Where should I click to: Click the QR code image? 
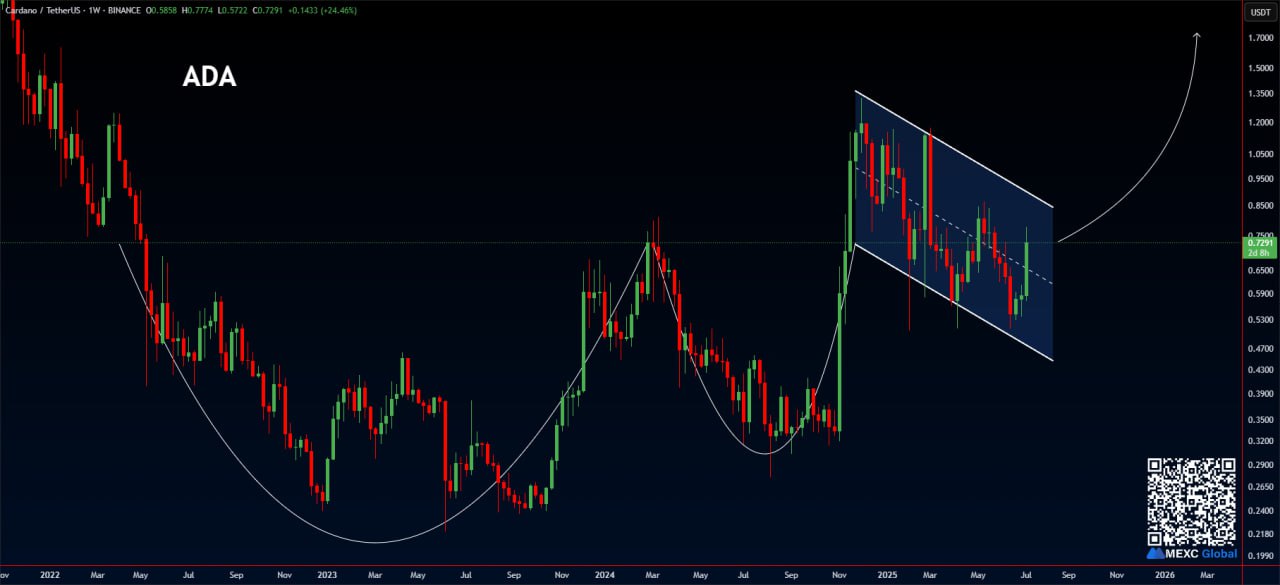click(x=1192, y=501)
